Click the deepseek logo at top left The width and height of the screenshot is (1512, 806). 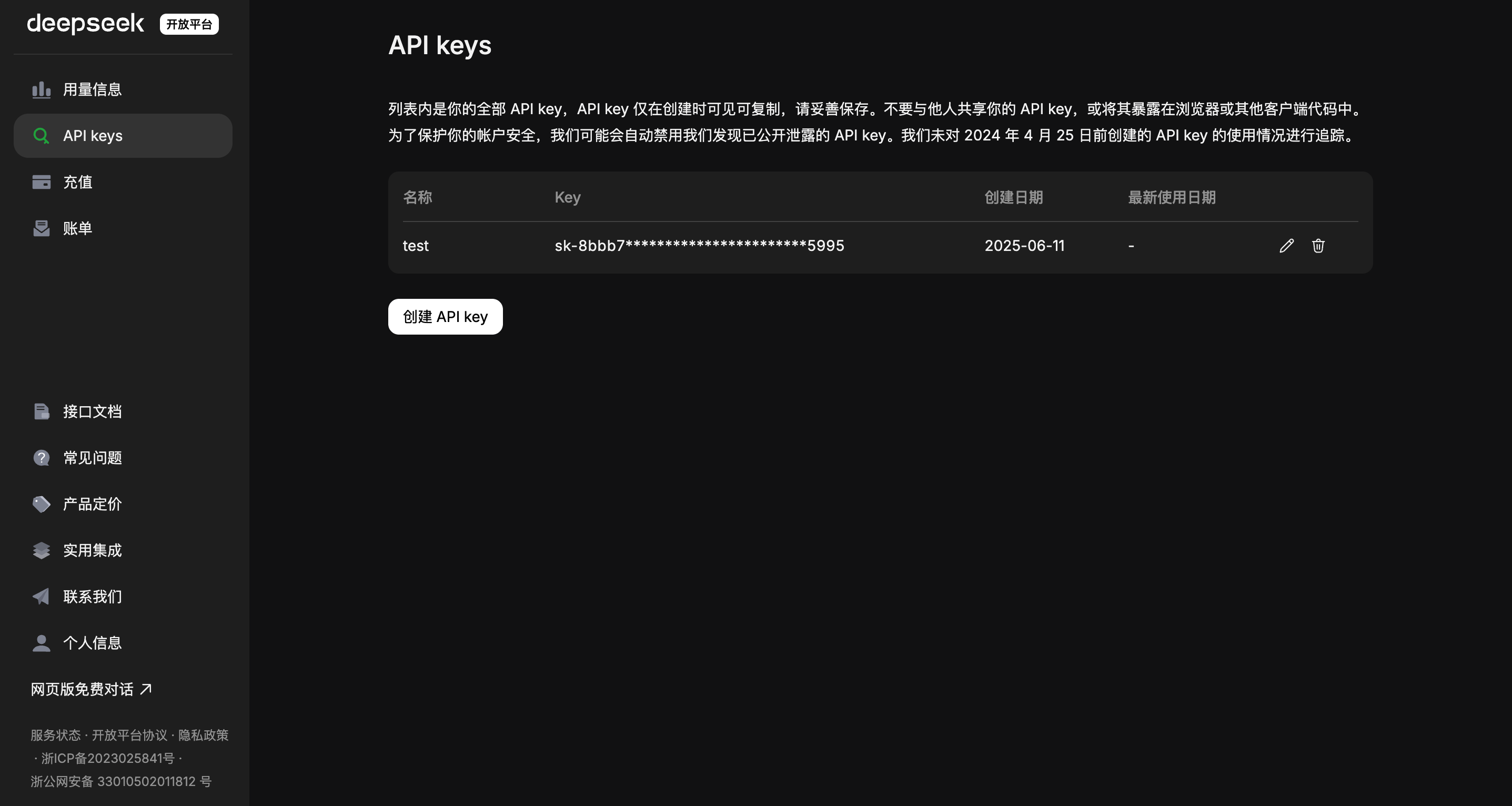pos(86,24)
